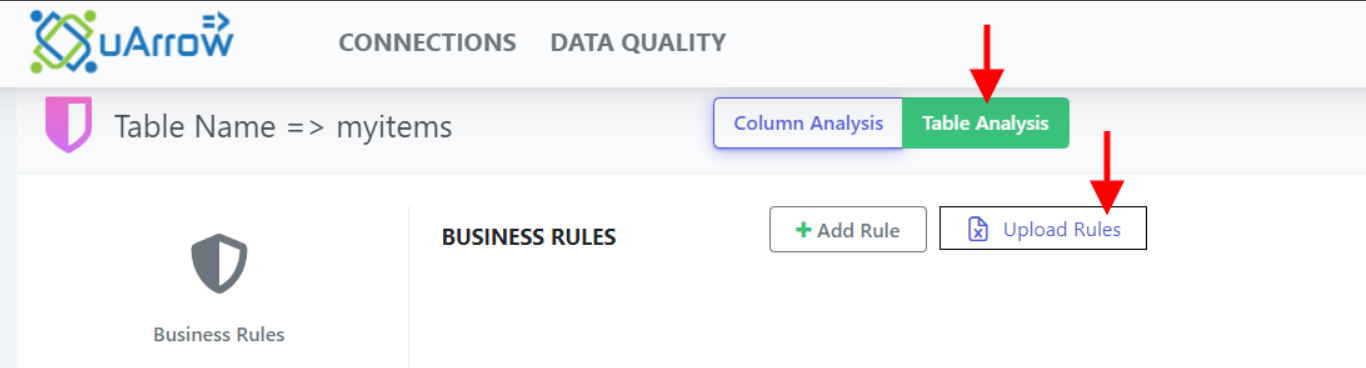
Task: Click the red arrow above Upload Rules
Action: click(1107, 170)
